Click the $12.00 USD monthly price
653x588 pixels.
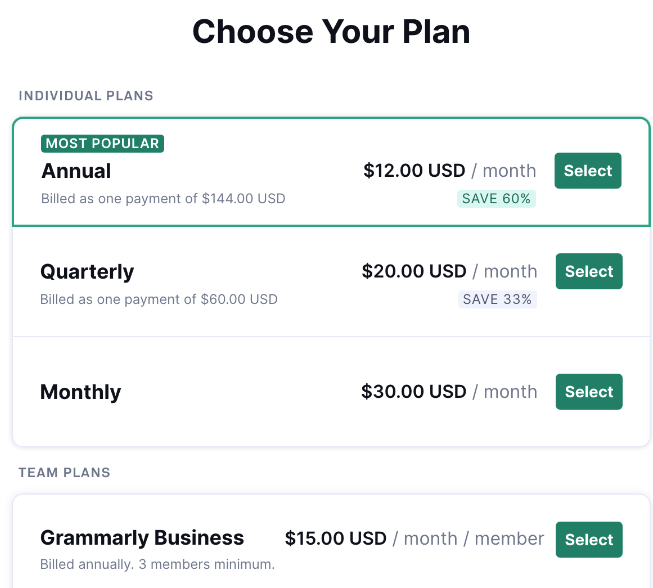pos(414,171)
